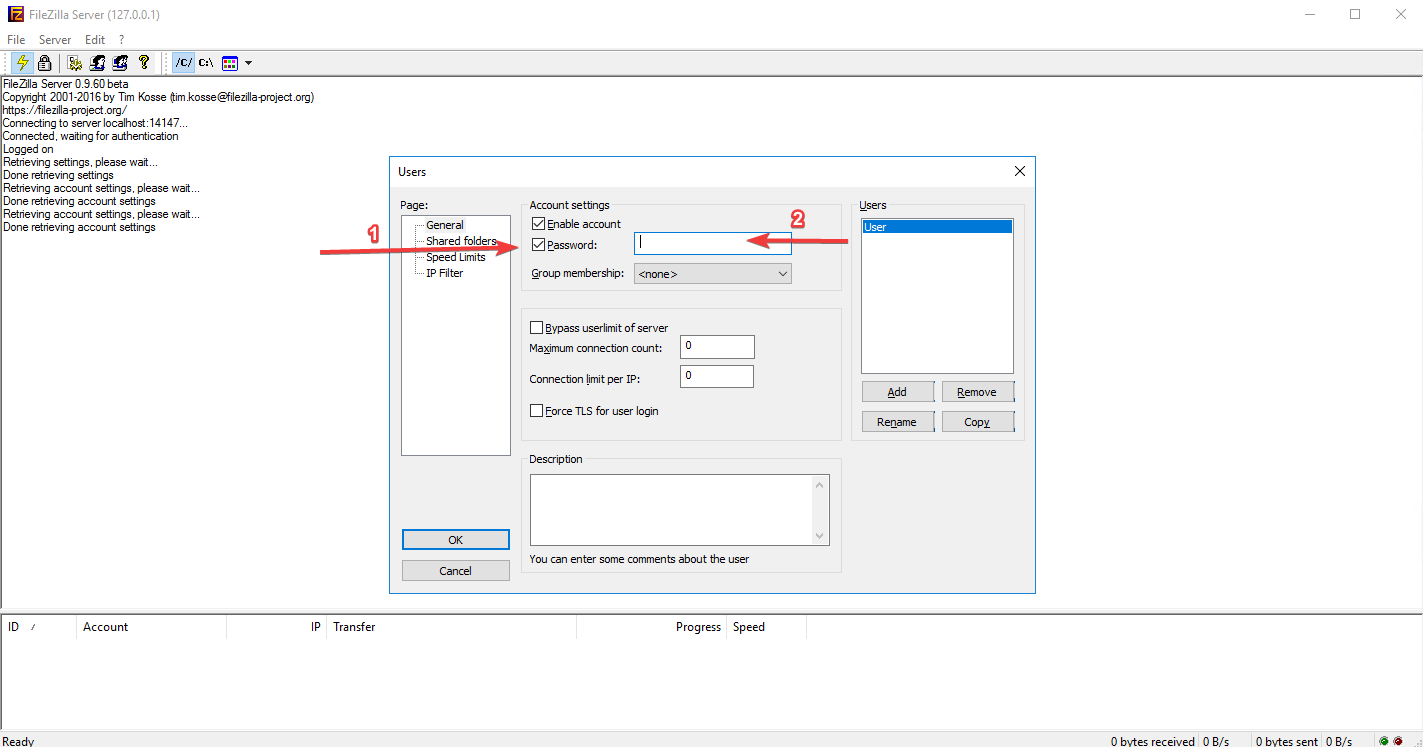Confirm the Users dialog with OK
This screenshot has width=1423, height=747.
click(x=456, y=540)
